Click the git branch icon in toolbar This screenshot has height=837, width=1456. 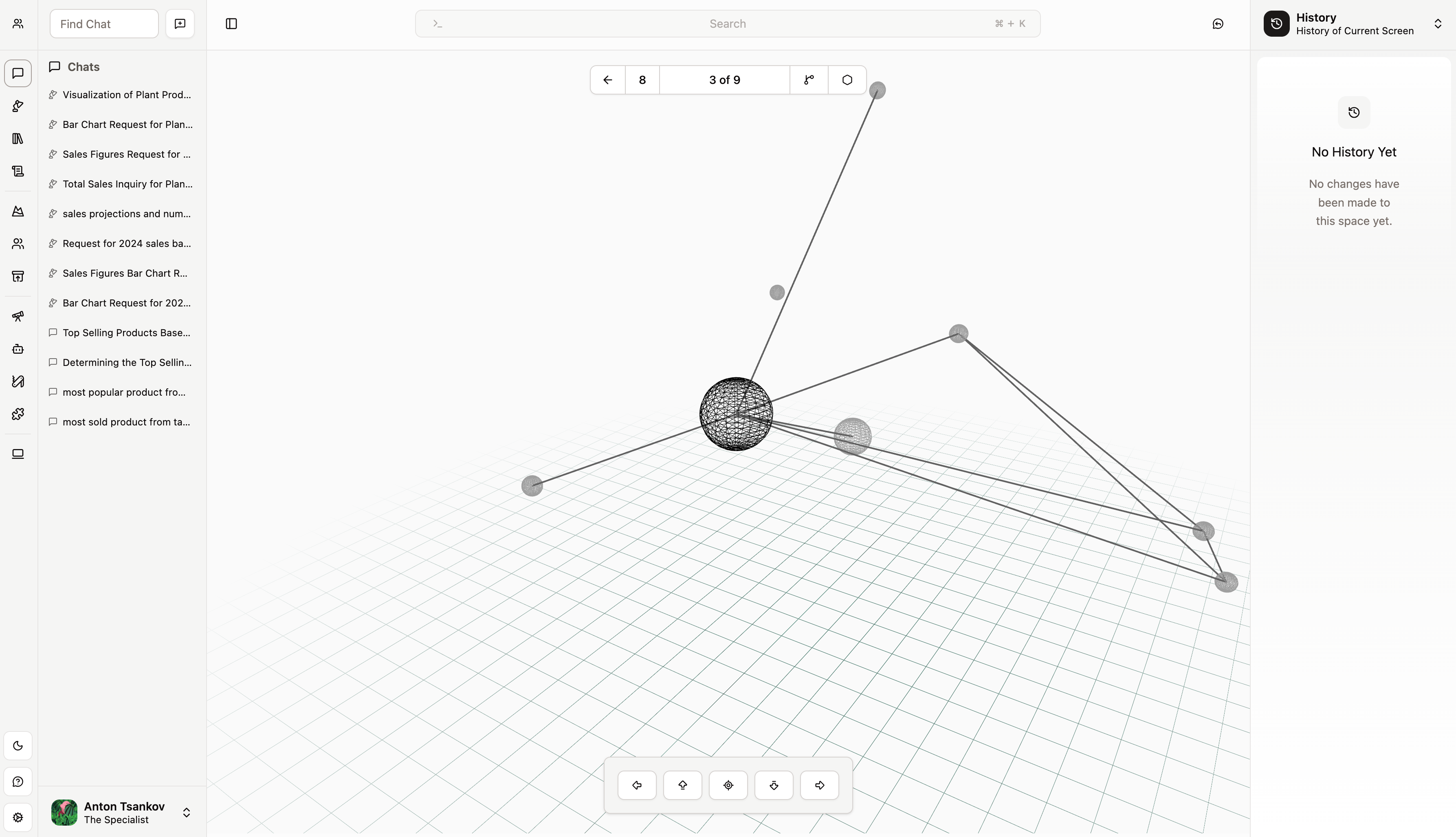(808, 80)
